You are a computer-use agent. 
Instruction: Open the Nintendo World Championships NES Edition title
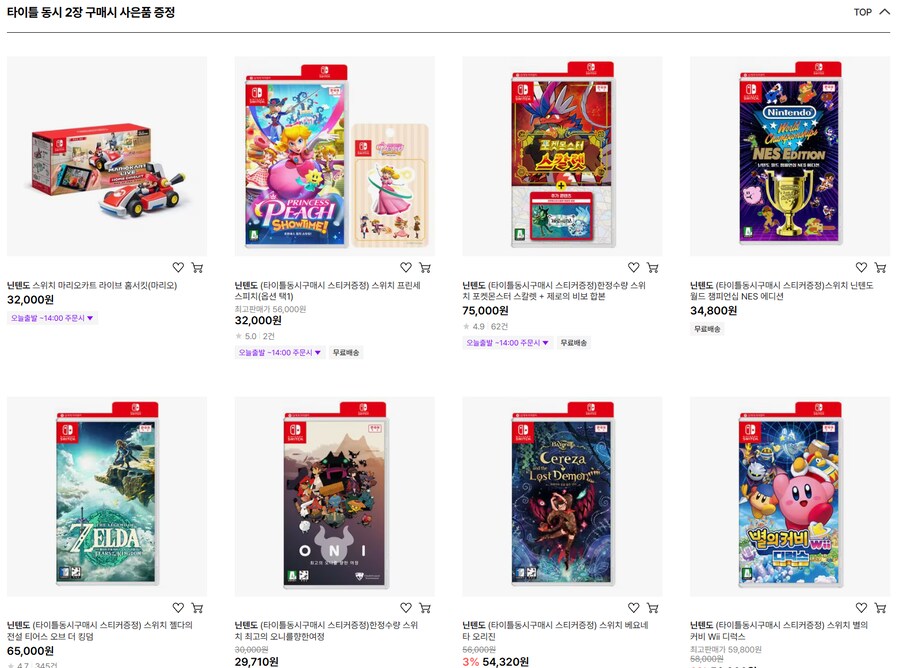pyautogui.click(x=782, y=291)
